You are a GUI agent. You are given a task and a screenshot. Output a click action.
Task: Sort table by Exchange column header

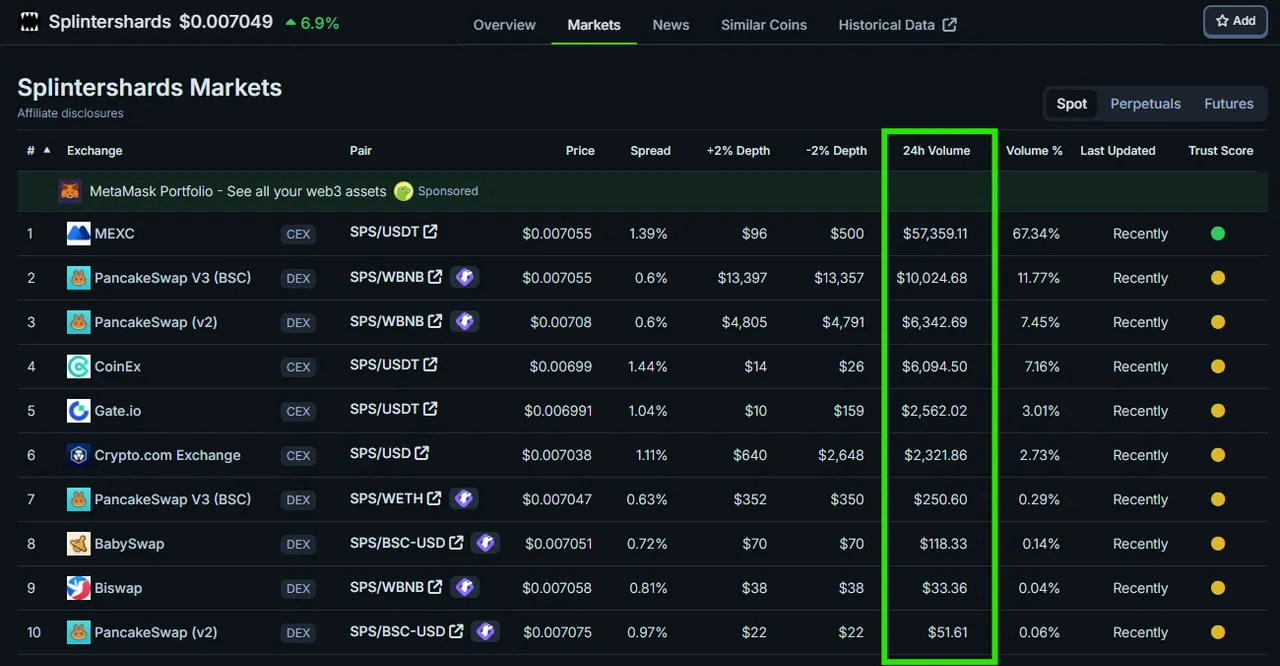coord(94,151)
